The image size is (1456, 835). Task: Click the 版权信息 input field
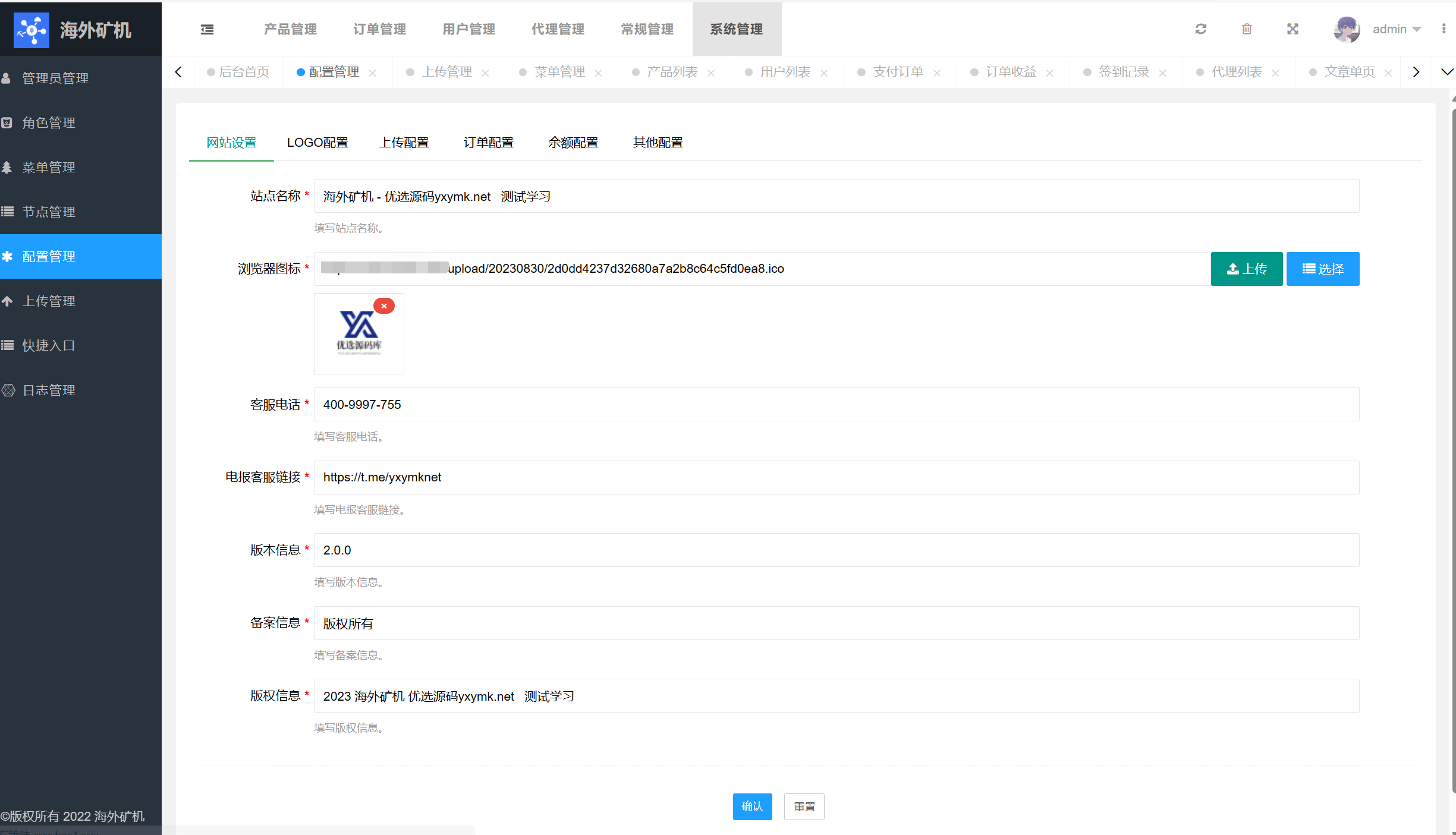837,696
